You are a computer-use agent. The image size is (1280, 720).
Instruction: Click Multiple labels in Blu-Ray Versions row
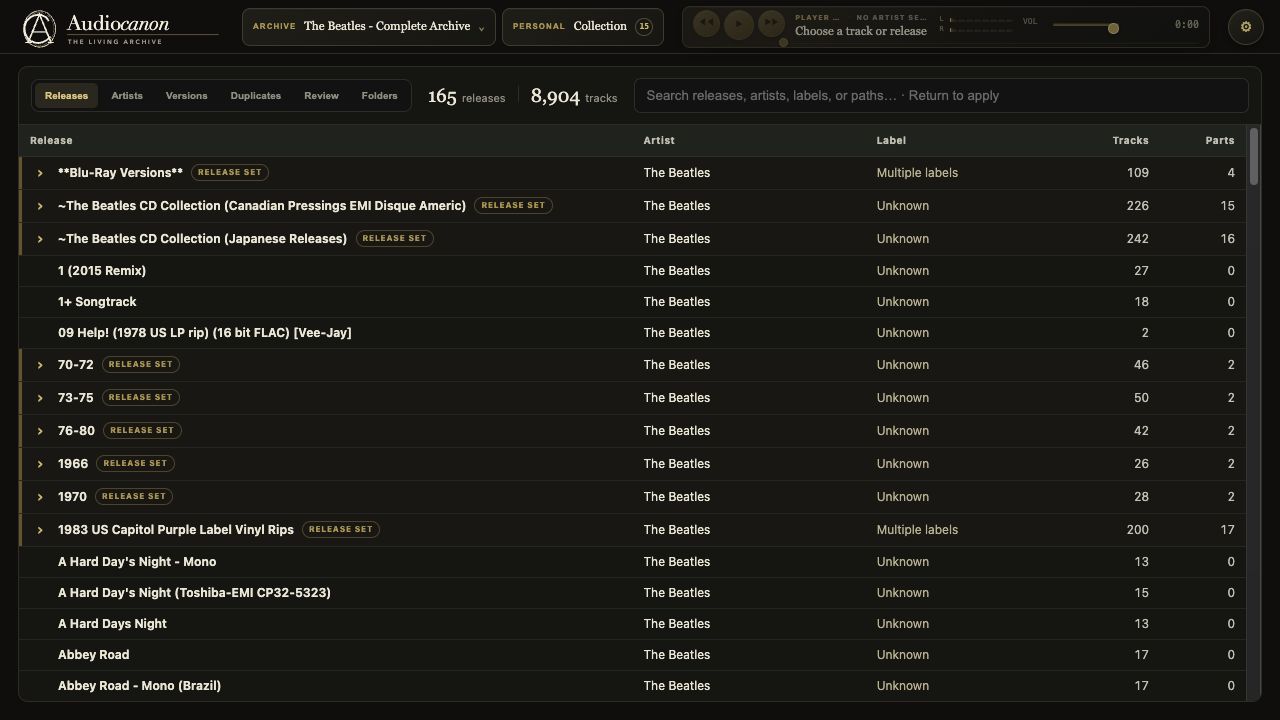(917, 173)
